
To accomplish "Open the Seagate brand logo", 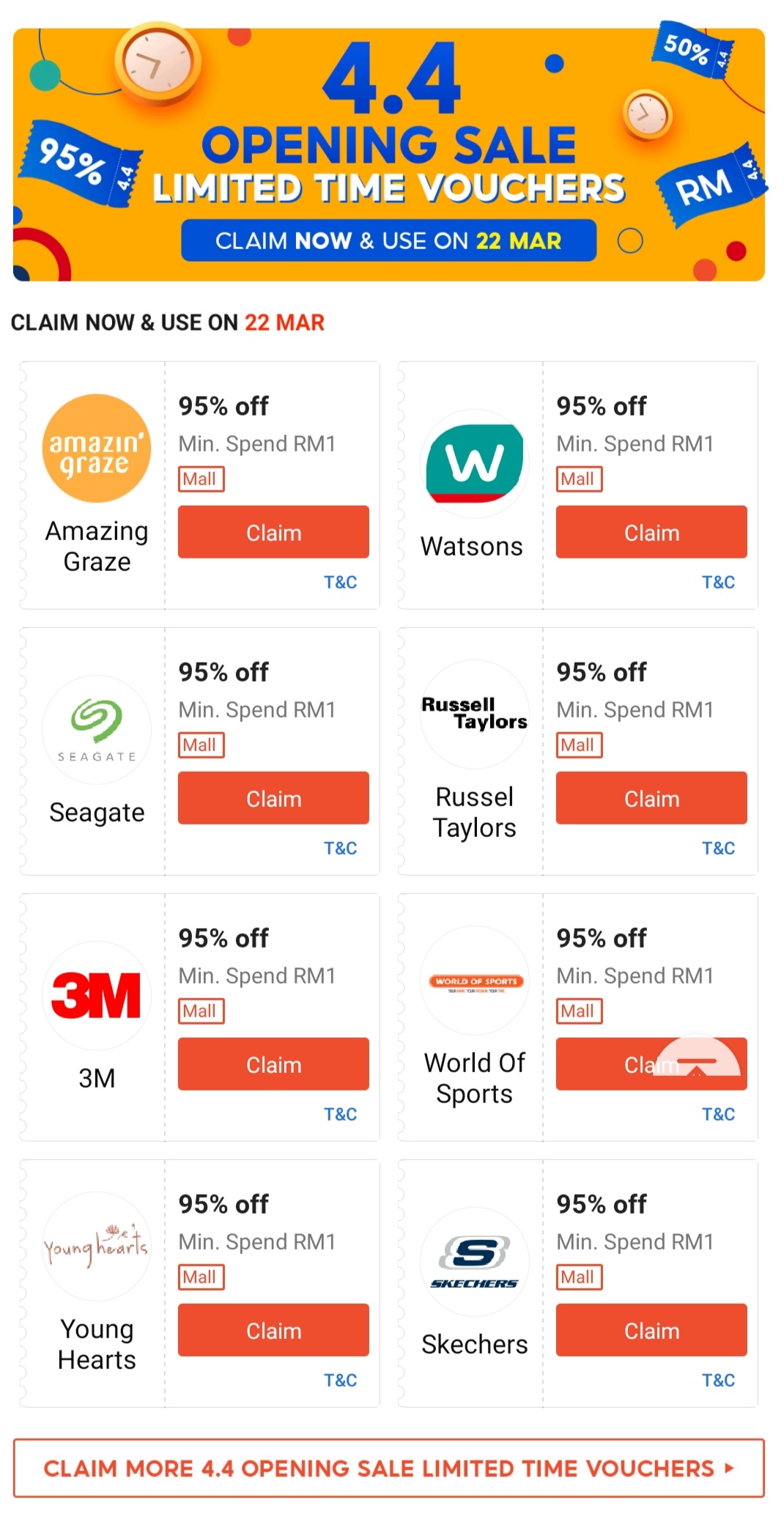I will pyautogui.click(x=97, y=729).
